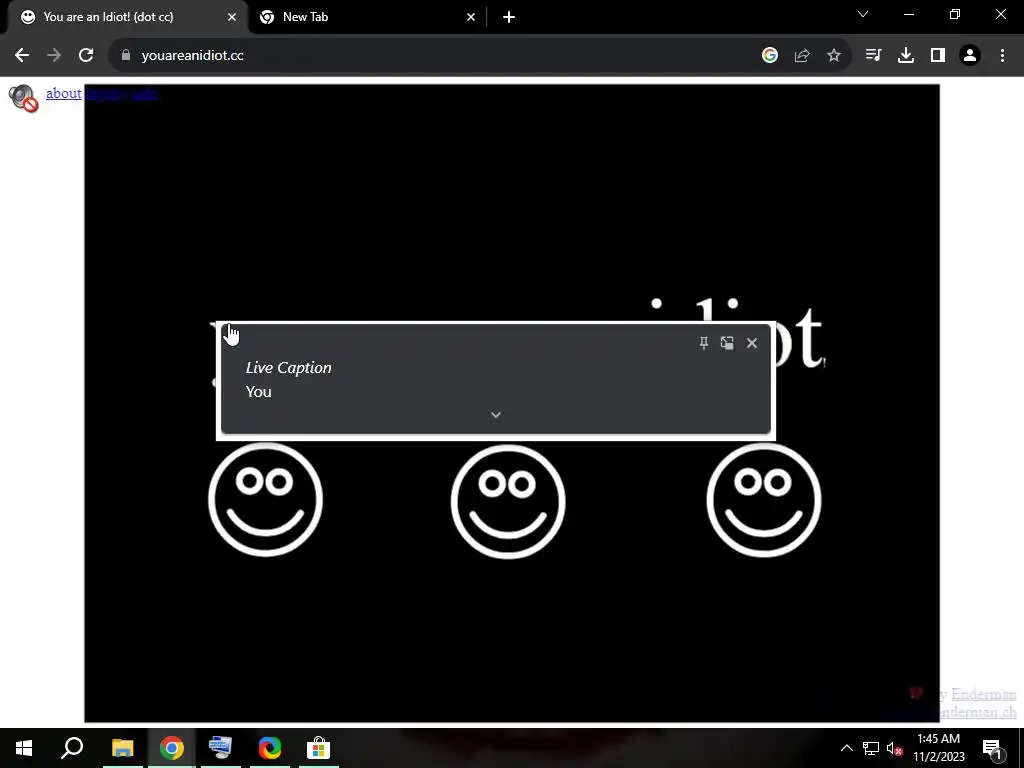
Task: Open the Windows Start menu
Action: point(24,748)
